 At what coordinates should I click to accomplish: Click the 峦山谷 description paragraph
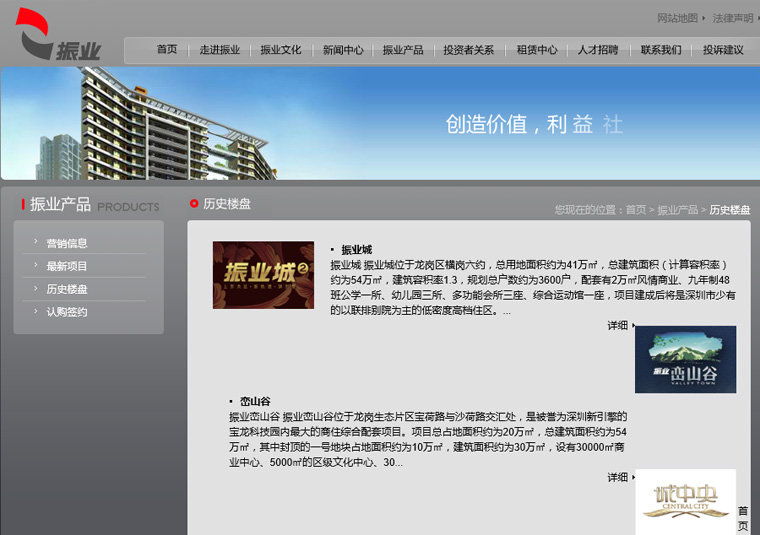coord(428,439)
